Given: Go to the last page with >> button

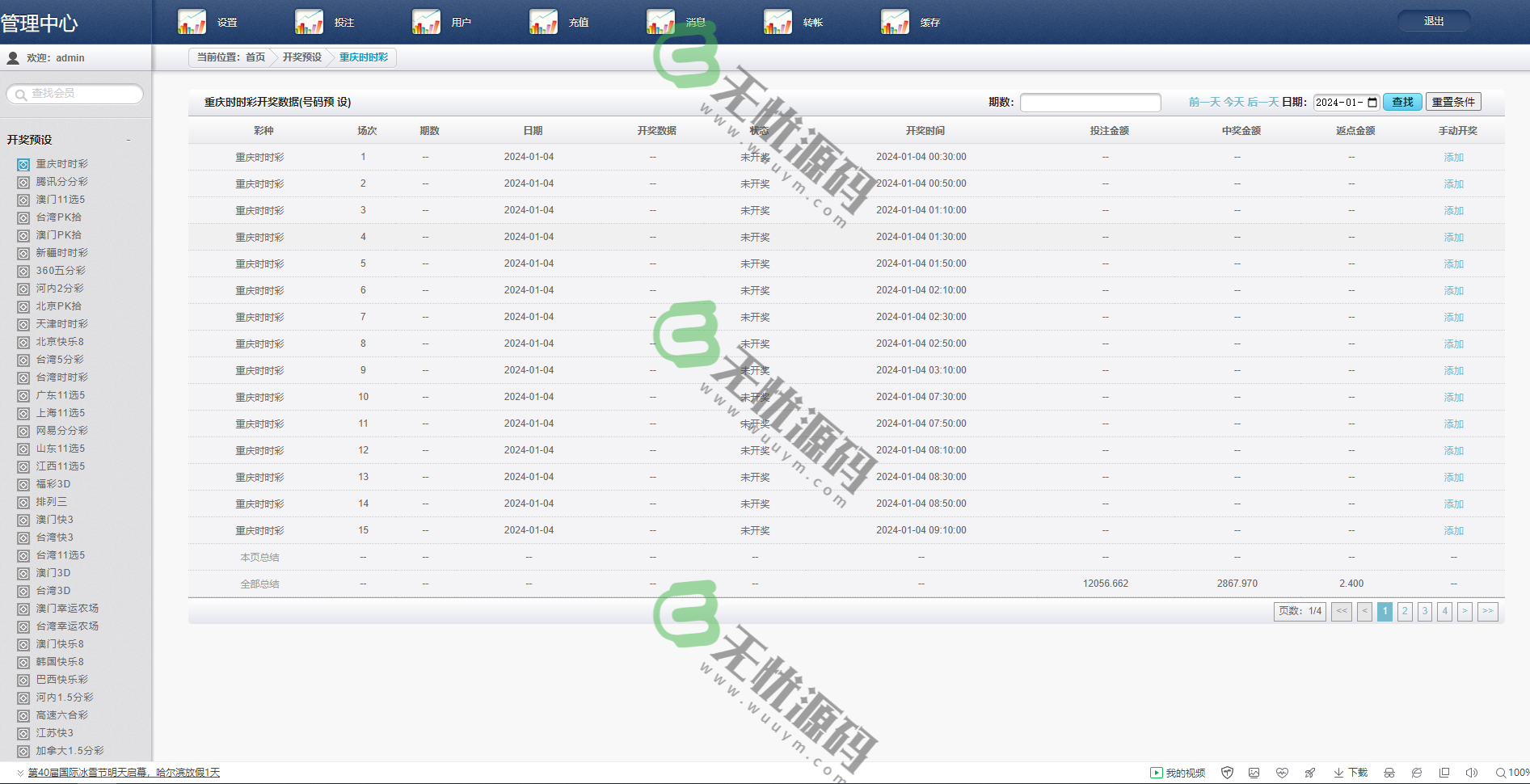Looking at the screenshot, I should click(1487, 611).
